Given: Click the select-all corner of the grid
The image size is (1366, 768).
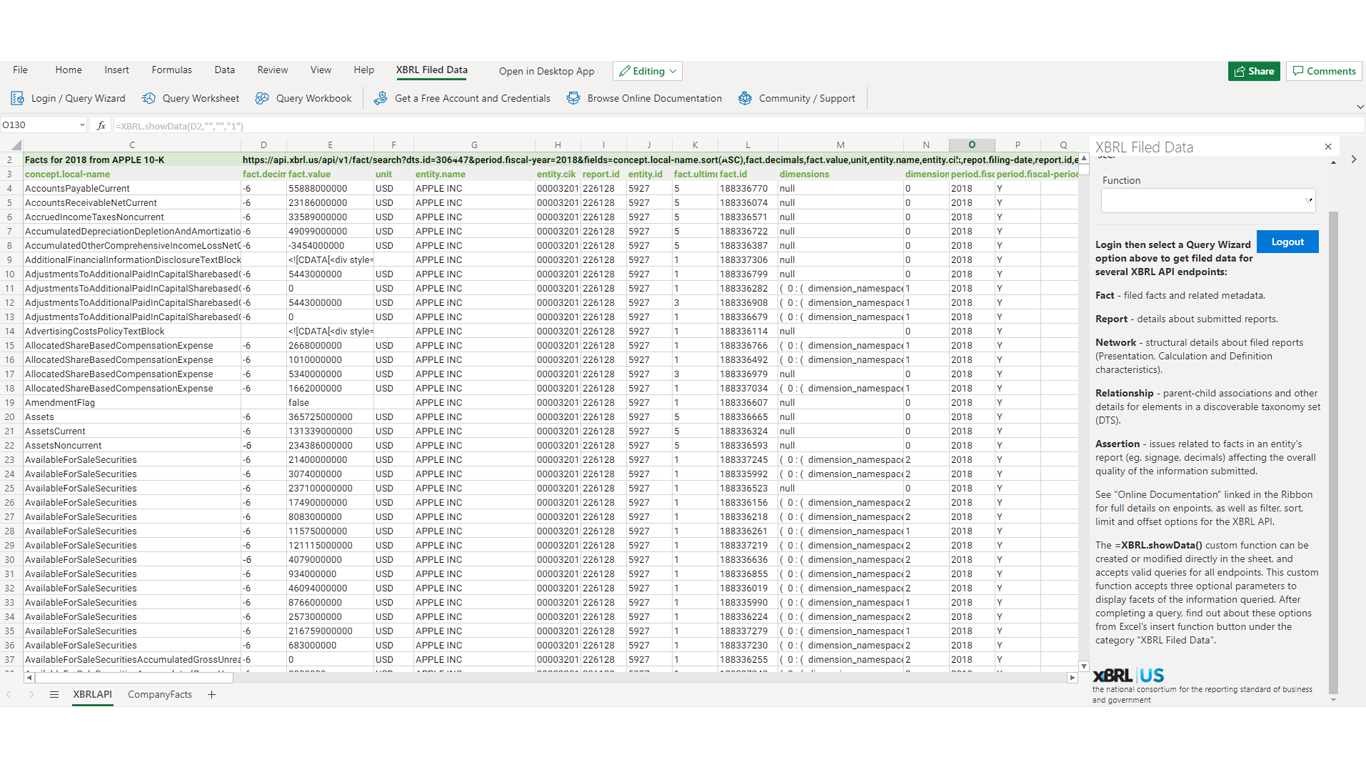Looking at the screenshot, I should click(x=15, y=145).
